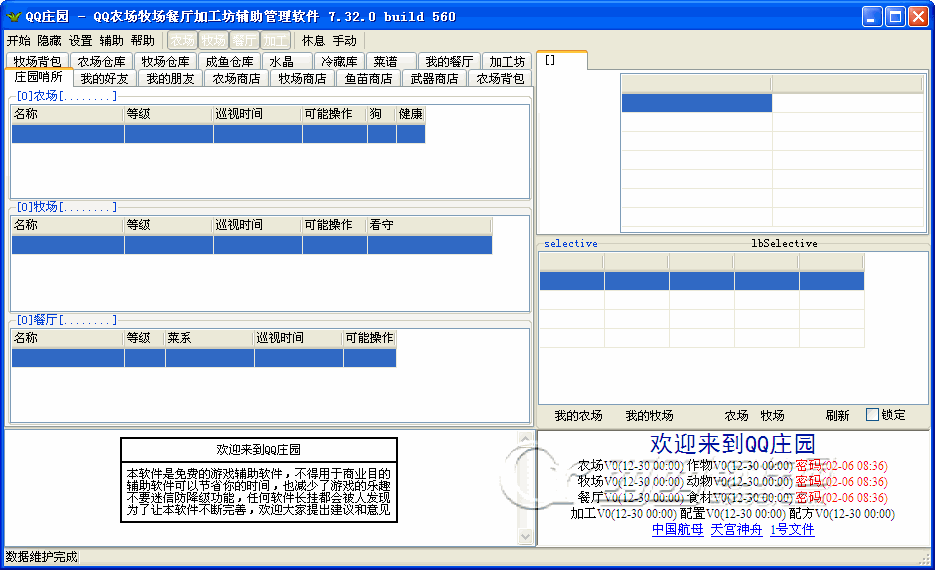This screenshot has width=935, height=570.
Task: Click the 菜系 column header in restaurant list
Action: (209, 338)
